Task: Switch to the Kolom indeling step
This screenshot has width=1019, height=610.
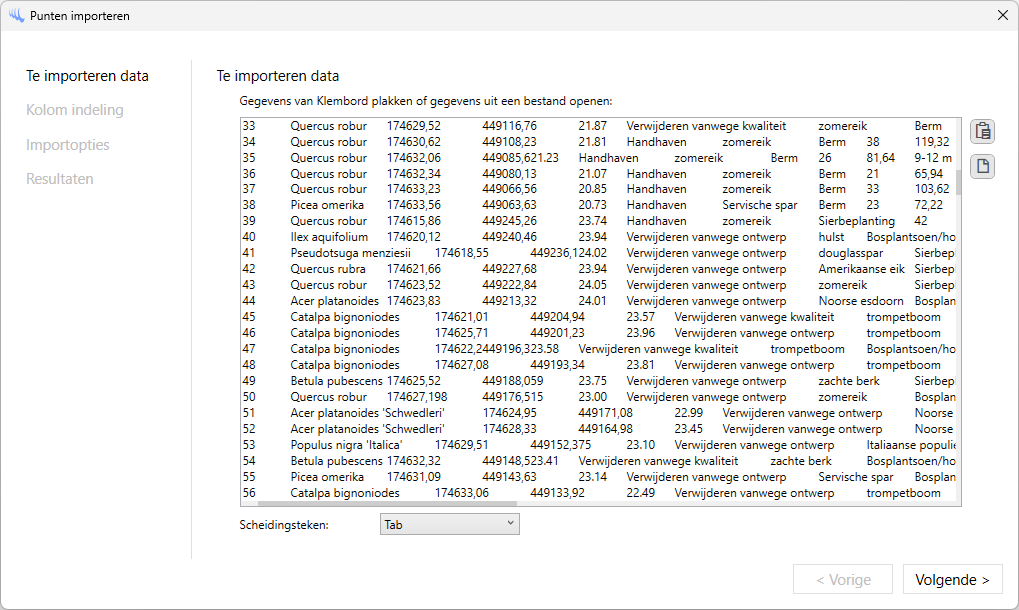Action: [x=75, y=110]
